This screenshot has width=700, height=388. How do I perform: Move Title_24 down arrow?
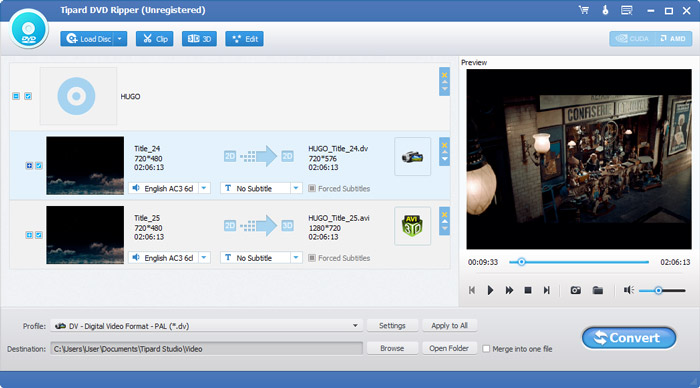(444, 159)
